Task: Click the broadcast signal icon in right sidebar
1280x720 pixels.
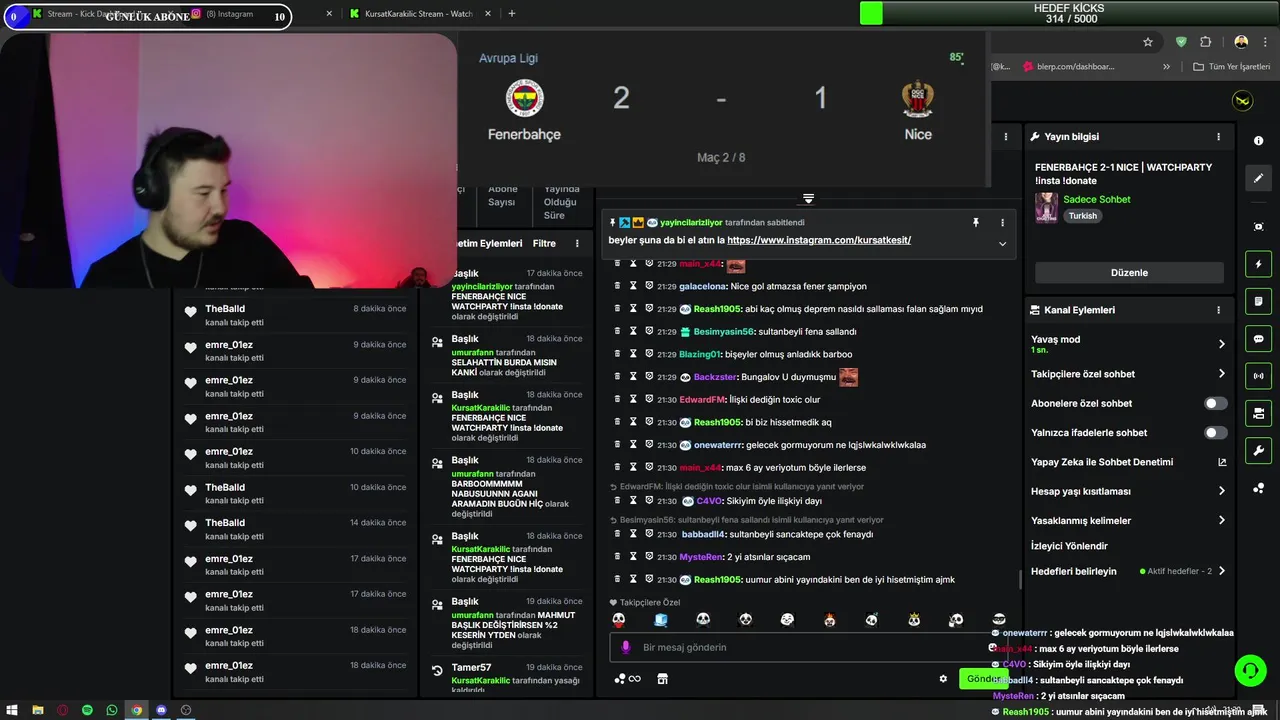Action: coord(1258,376)
